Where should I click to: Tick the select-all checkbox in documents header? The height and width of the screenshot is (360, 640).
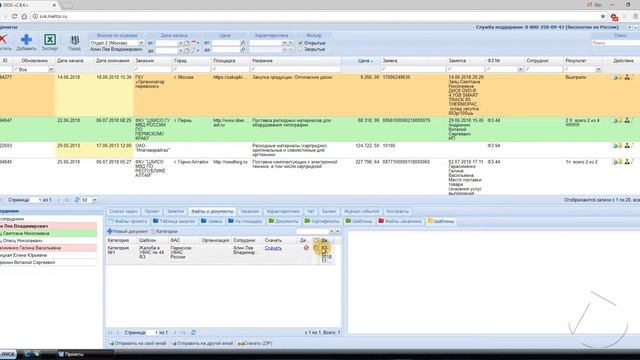pyautogui.click(x=316, y=240)
